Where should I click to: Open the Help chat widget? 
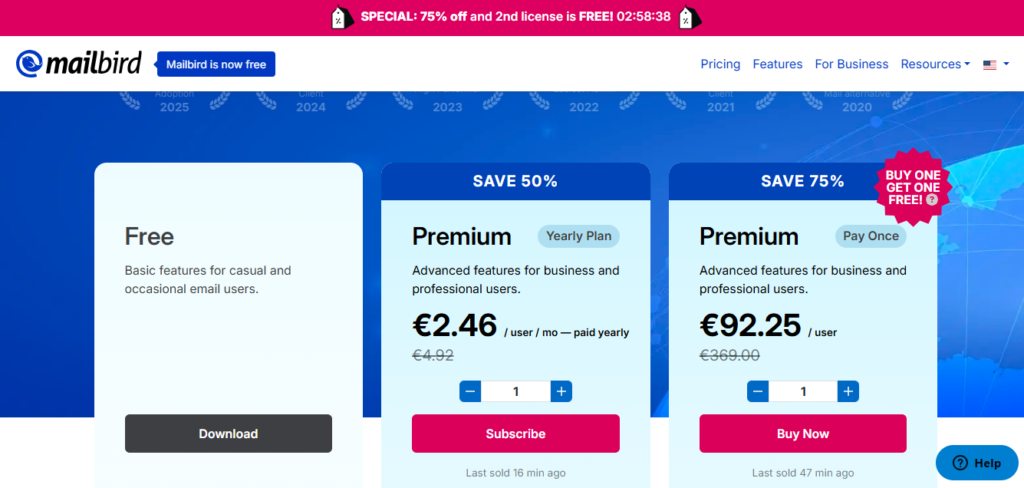(x=977, y=463)
